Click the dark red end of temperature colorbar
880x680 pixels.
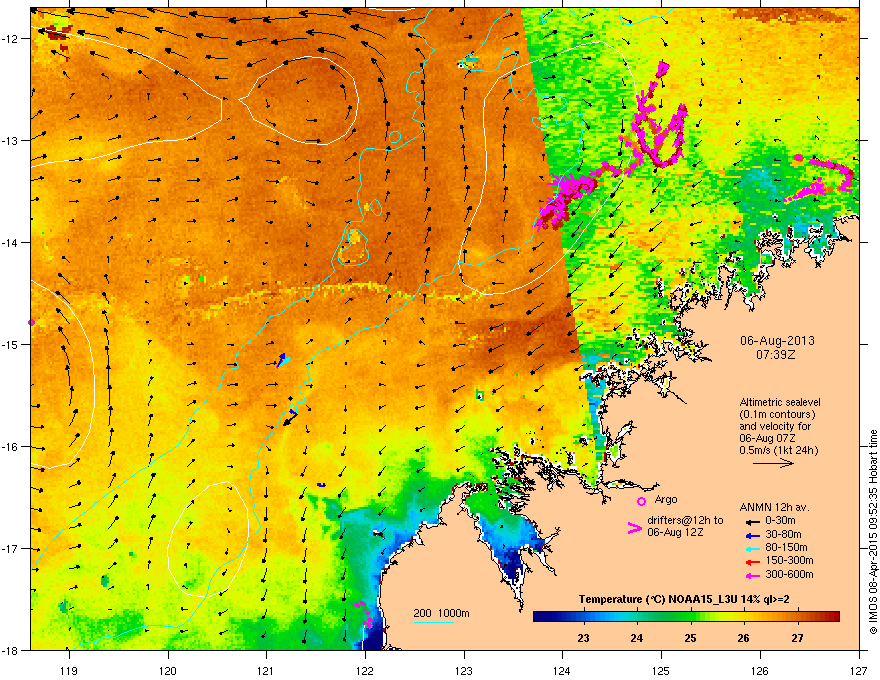click(834, 616)
